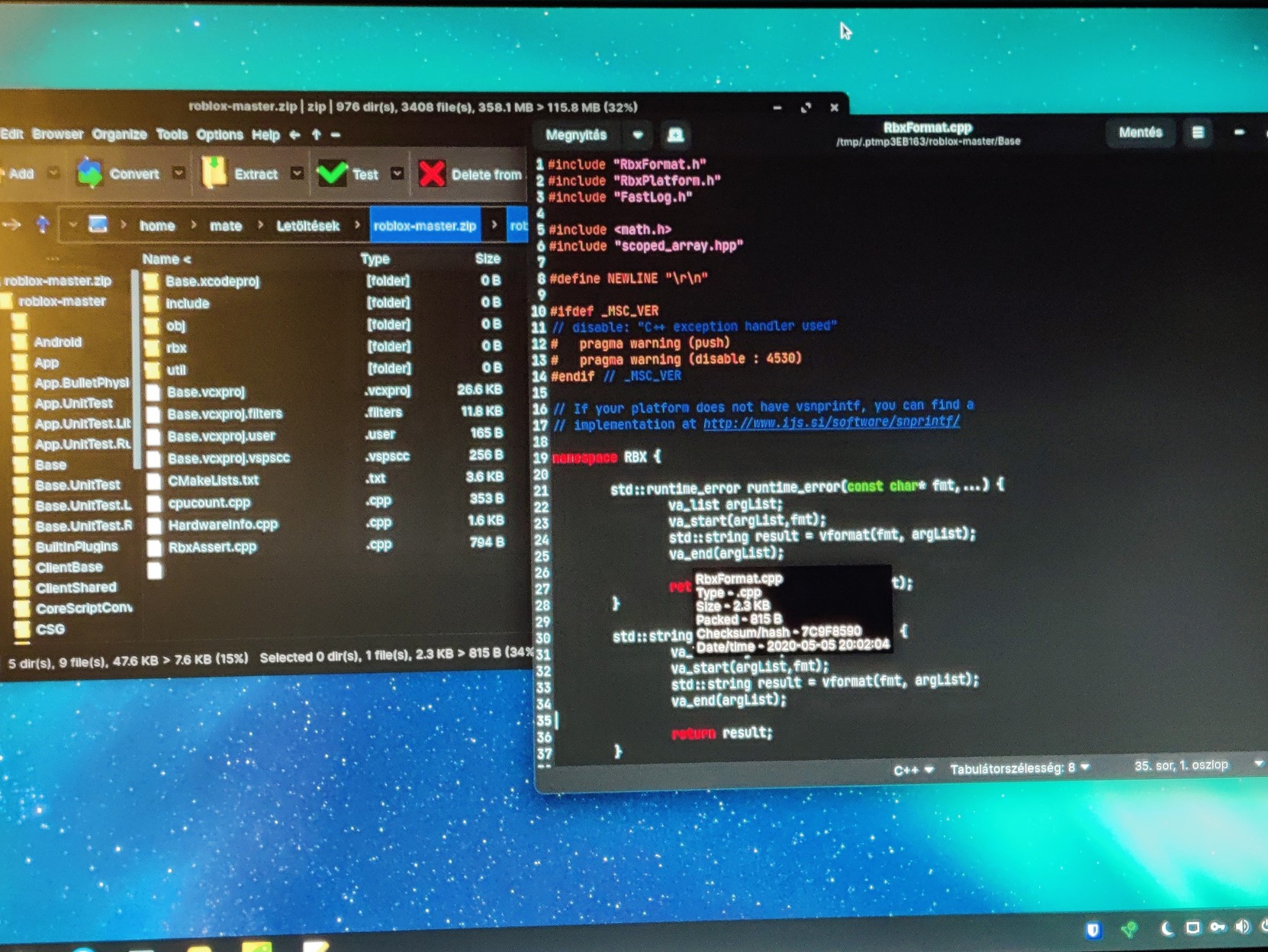This screenshot has height=952, width=1268.
Task: Open the C++ language dropdown in status bar
Action: (x=913, y=770)
